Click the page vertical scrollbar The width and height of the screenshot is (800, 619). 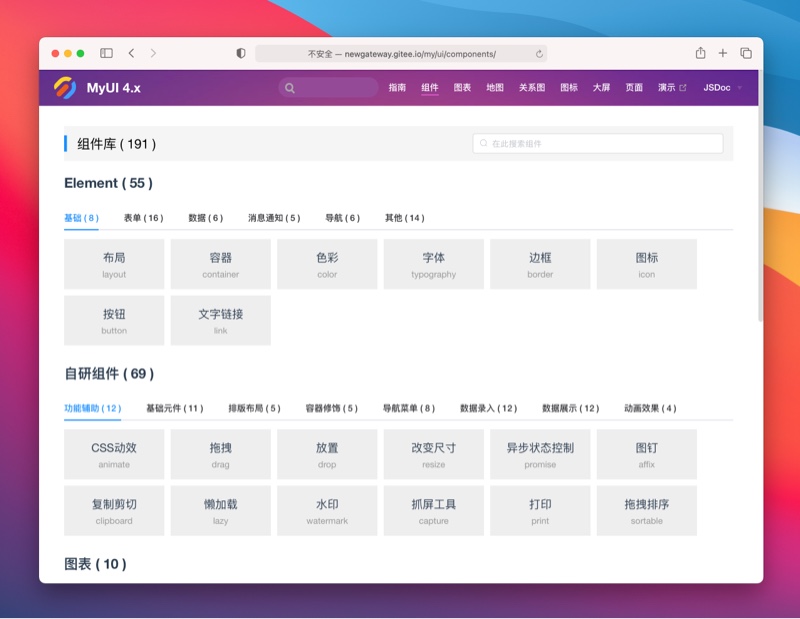pyautogui.click(x=760, y=196)
